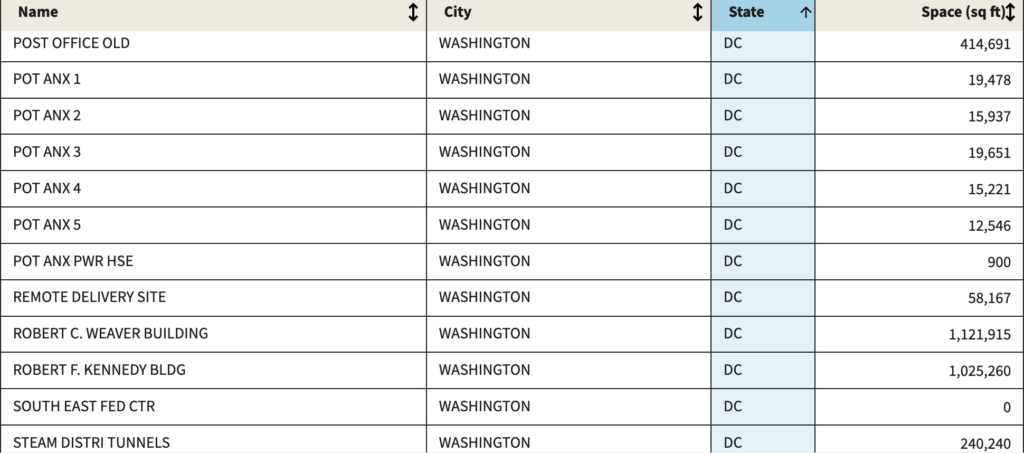The height and width of the screenshot is (453, 1024).
Task: Click DC state in POT ANX 5 row
Action: click(733, 224)
